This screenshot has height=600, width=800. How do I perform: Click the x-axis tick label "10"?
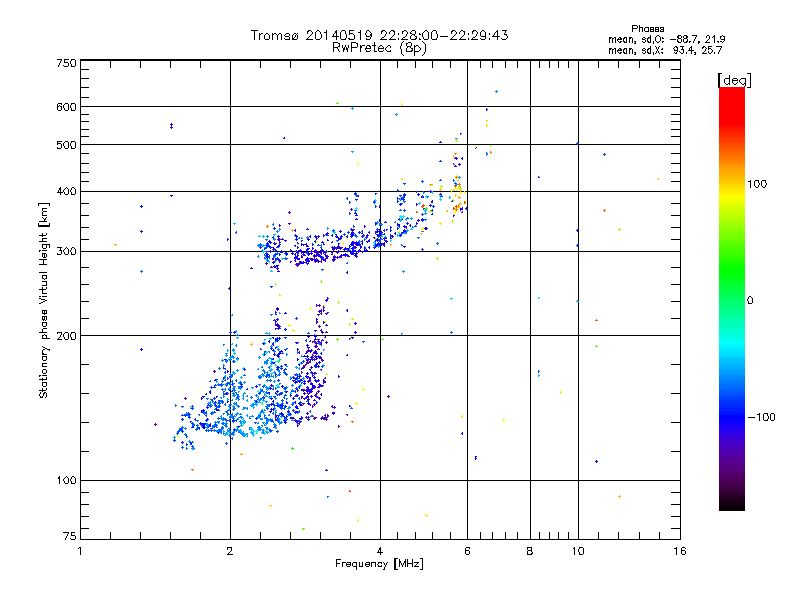pyautogui.click(x=578, y=551)
